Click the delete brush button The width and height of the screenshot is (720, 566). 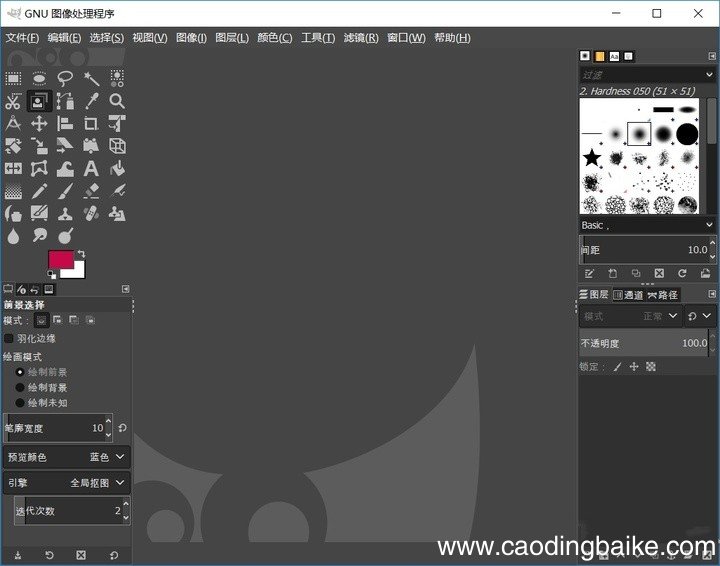click(659, 274)
